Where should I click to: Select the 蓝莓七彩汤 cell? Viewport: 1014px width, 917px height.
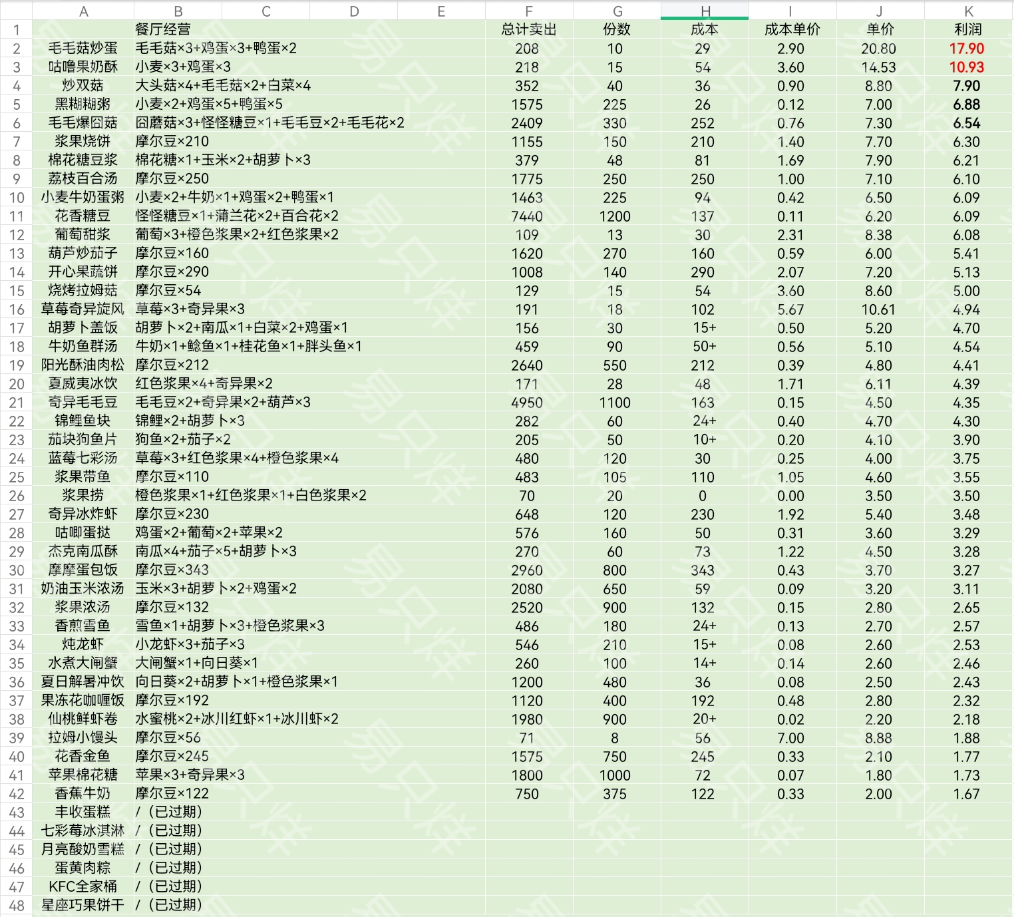[x=83, y=458]
